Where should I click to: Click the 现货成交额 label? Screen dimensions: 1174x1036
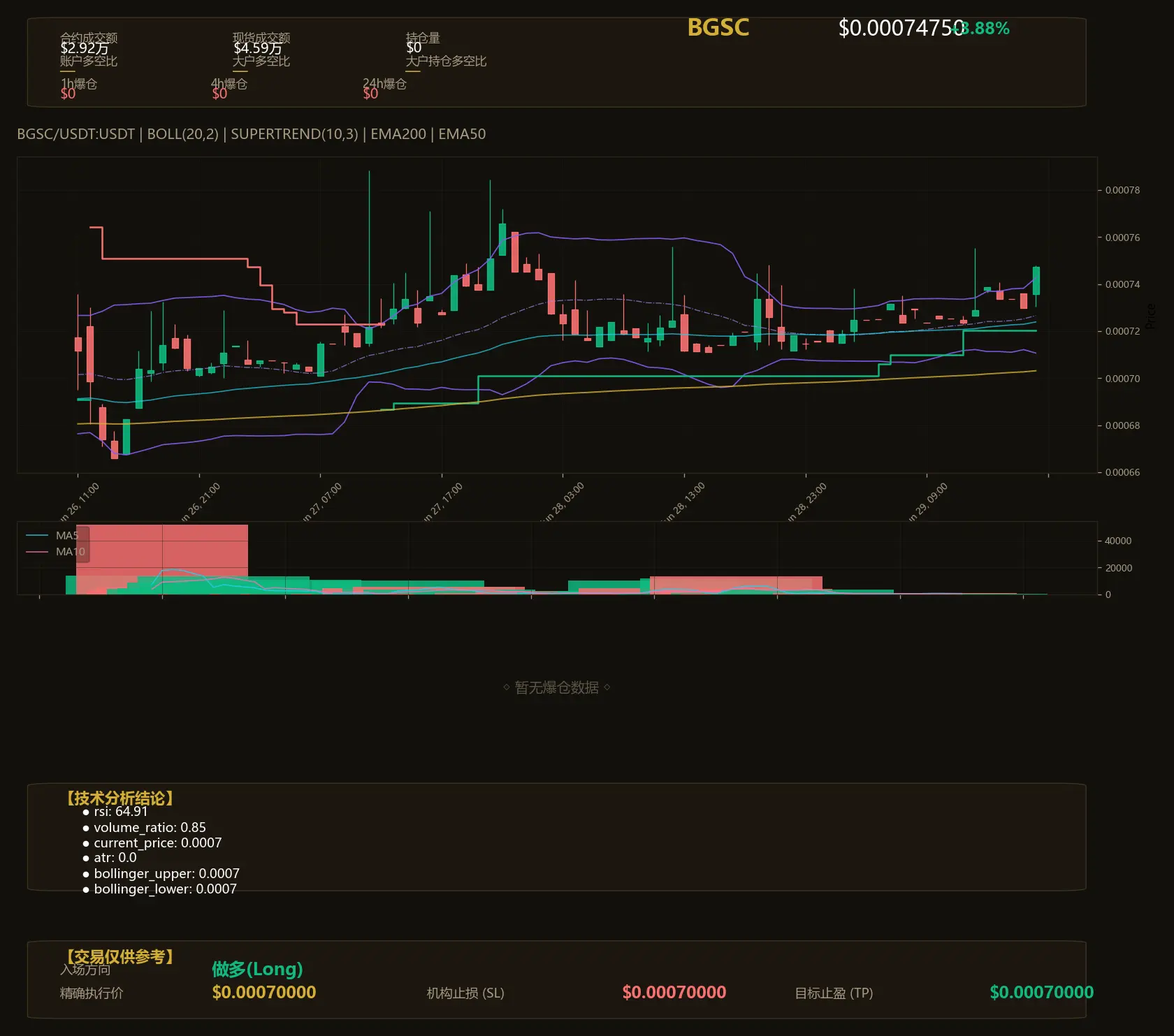click(x=261, y=37)
